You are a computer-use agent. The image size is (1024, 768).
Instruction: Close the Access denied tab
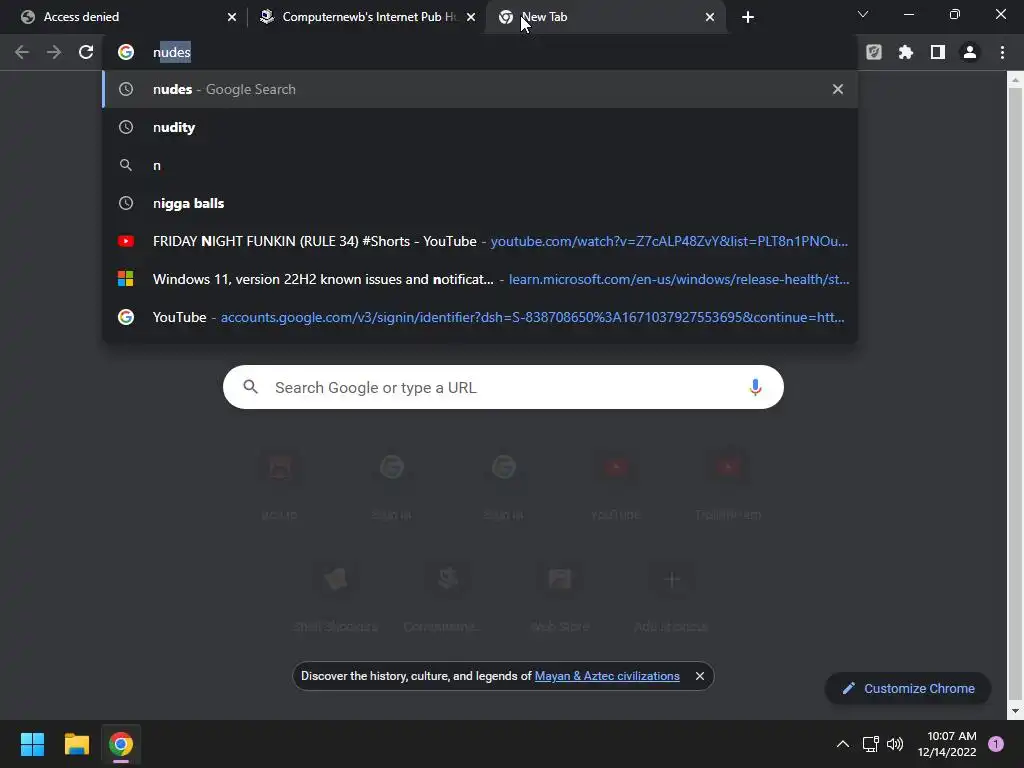click(x=232, y=17)
